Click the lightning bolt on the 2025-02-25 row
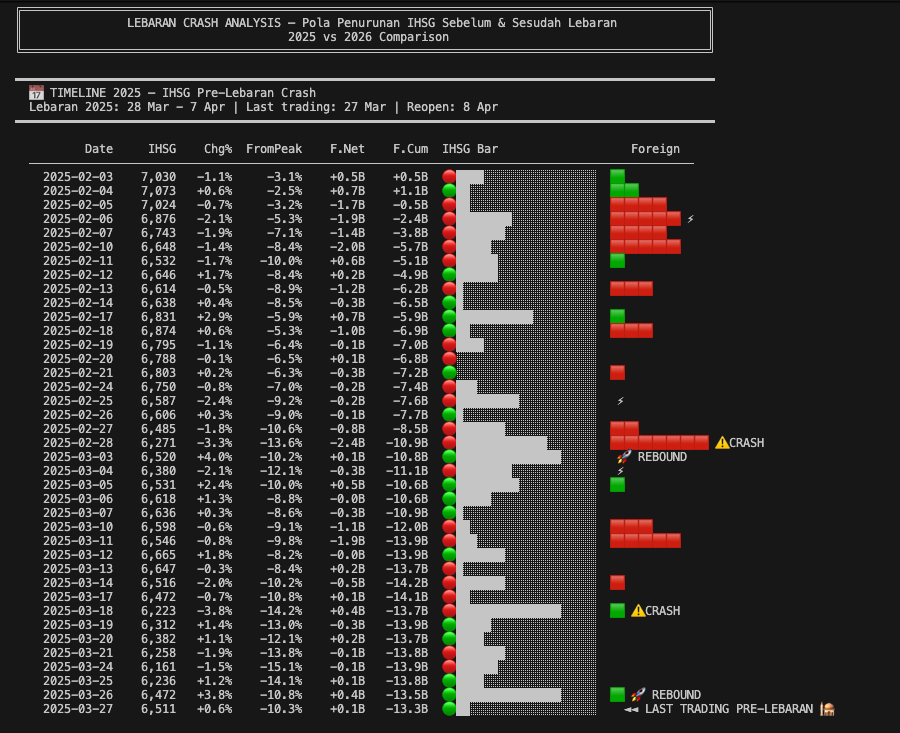 (620, 401)
